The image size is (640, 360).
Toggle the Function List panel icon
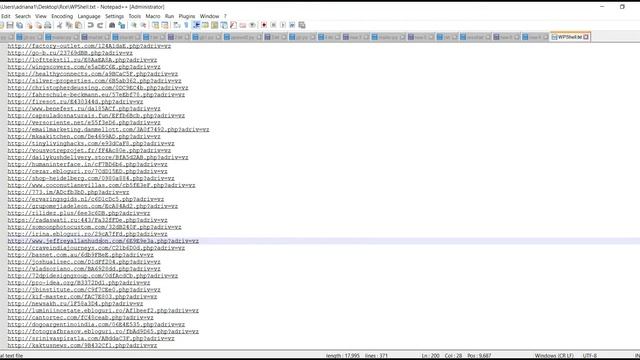(233, 25)
